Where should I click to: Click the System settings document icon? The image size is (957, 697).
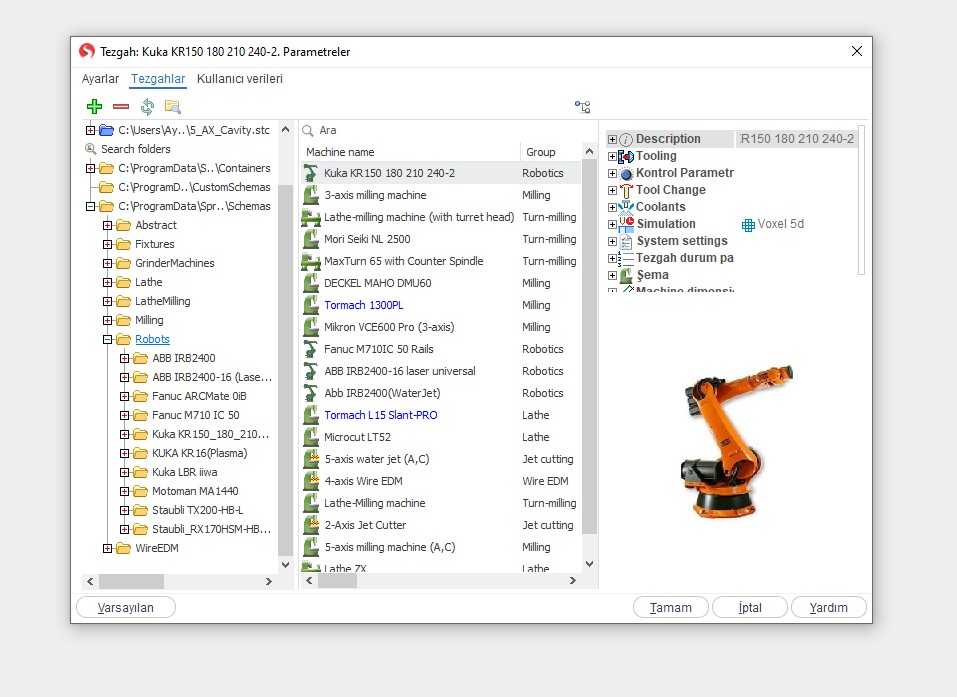point(626,241)
